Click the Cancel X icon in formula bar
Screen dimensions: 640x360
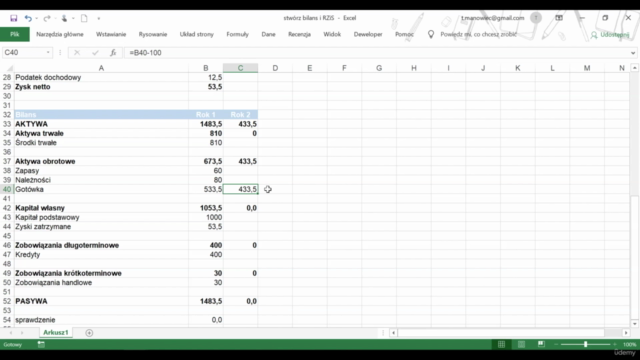(x=77, y=53)
